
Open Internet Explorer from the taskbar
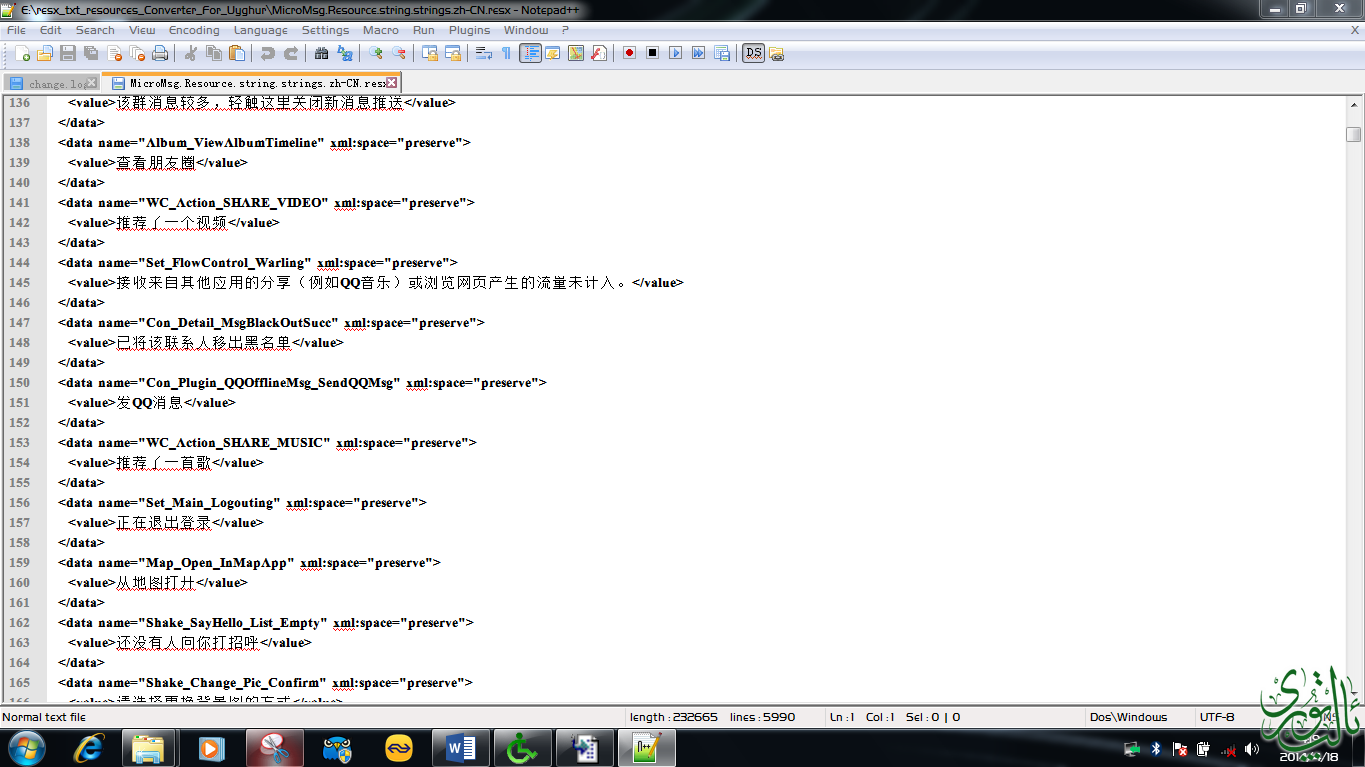(90, 748)
